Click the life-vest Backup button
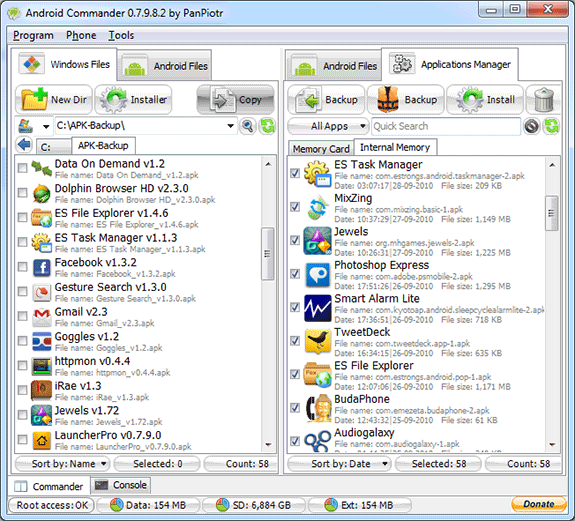 (405, 99)
